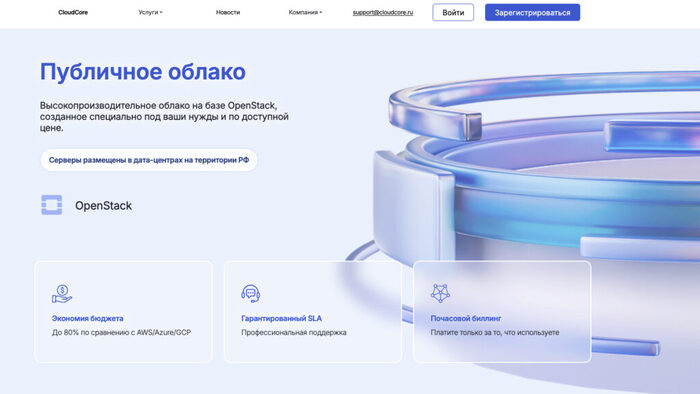Click the OpenStack logo icon
The height and width of the screenshot is (394, 700).
(x=52, y=205)
